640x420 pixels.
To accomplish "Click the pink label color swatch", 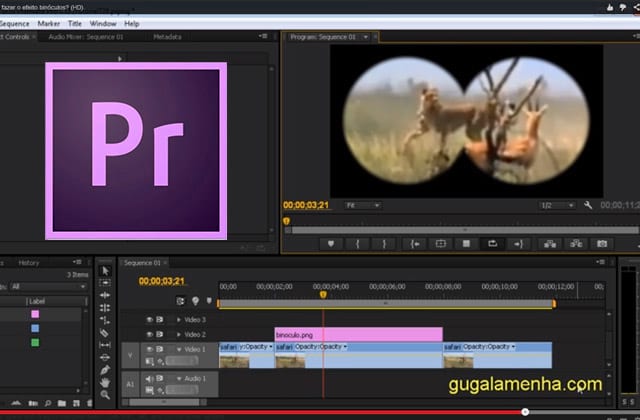I will 35,314.
